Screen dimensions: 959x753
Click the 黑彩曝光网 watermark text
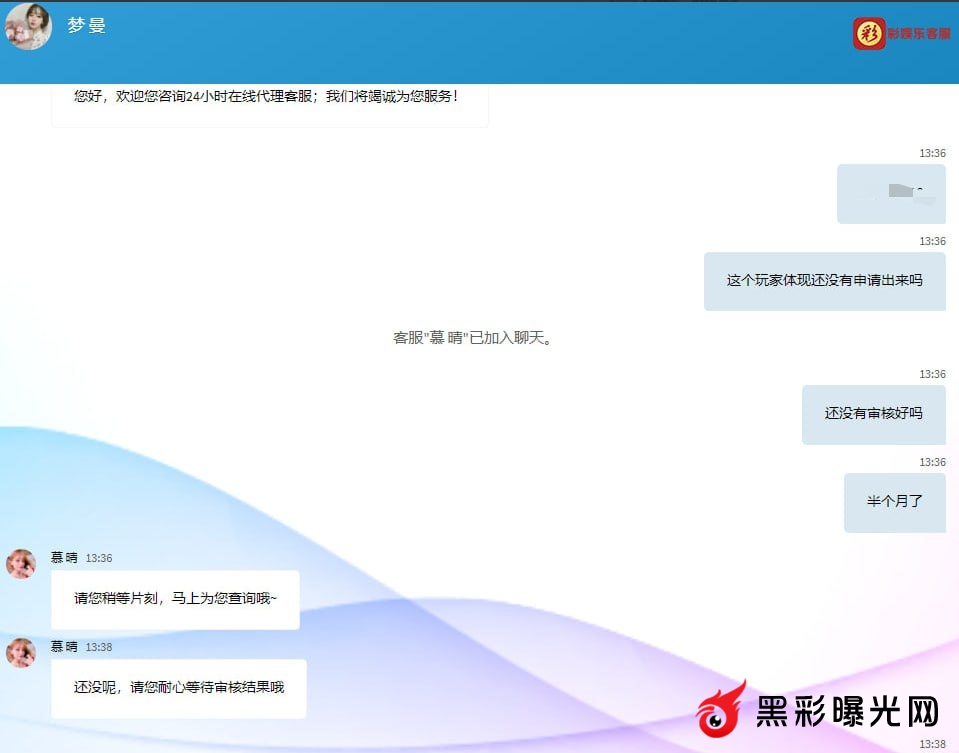click(846, 712)
